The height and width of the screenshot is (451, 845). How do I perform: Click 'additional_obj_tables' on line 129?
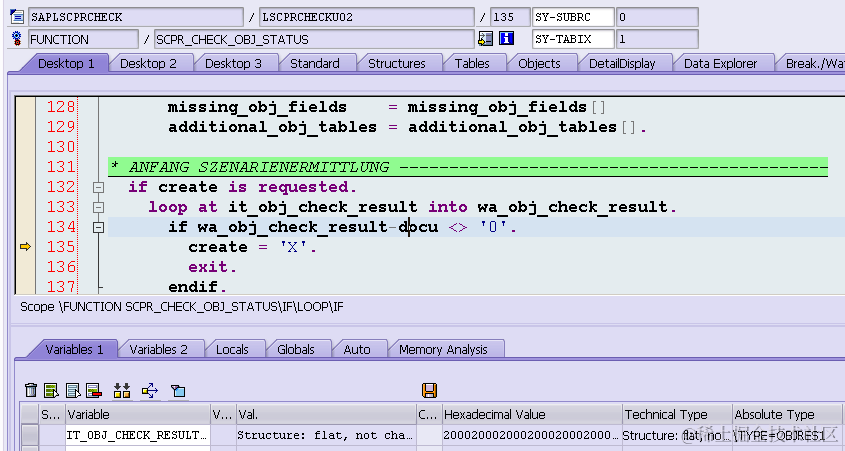(272, 128)
